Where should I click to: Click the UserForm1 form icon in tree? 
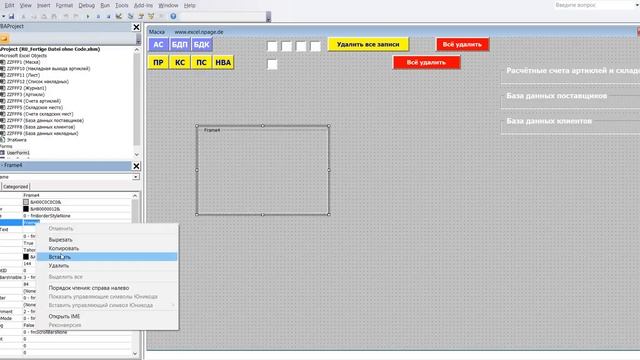[3, 153]
